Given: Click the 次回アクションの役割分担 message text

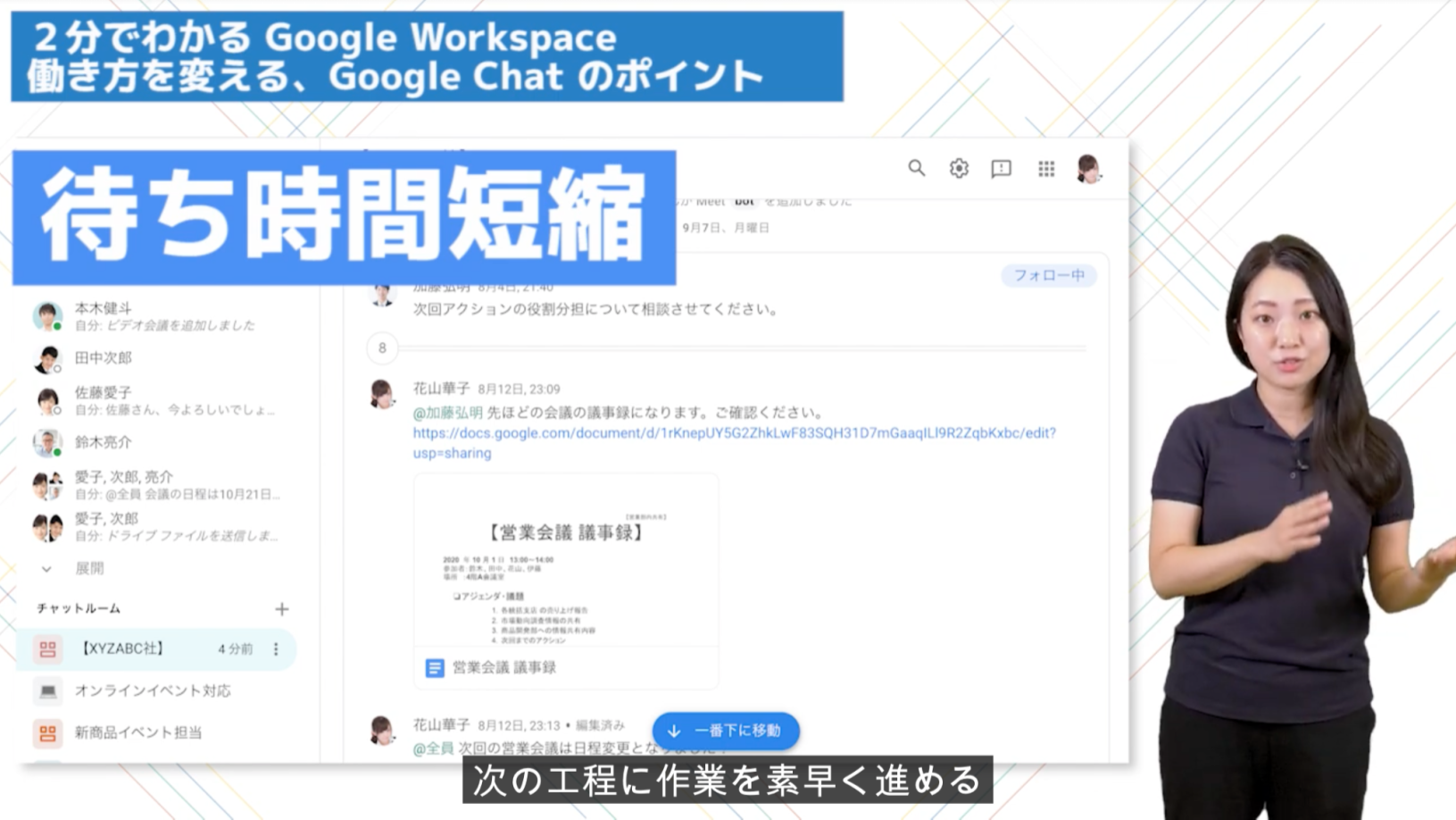Looking at the screenshot, I should [595, 309].
